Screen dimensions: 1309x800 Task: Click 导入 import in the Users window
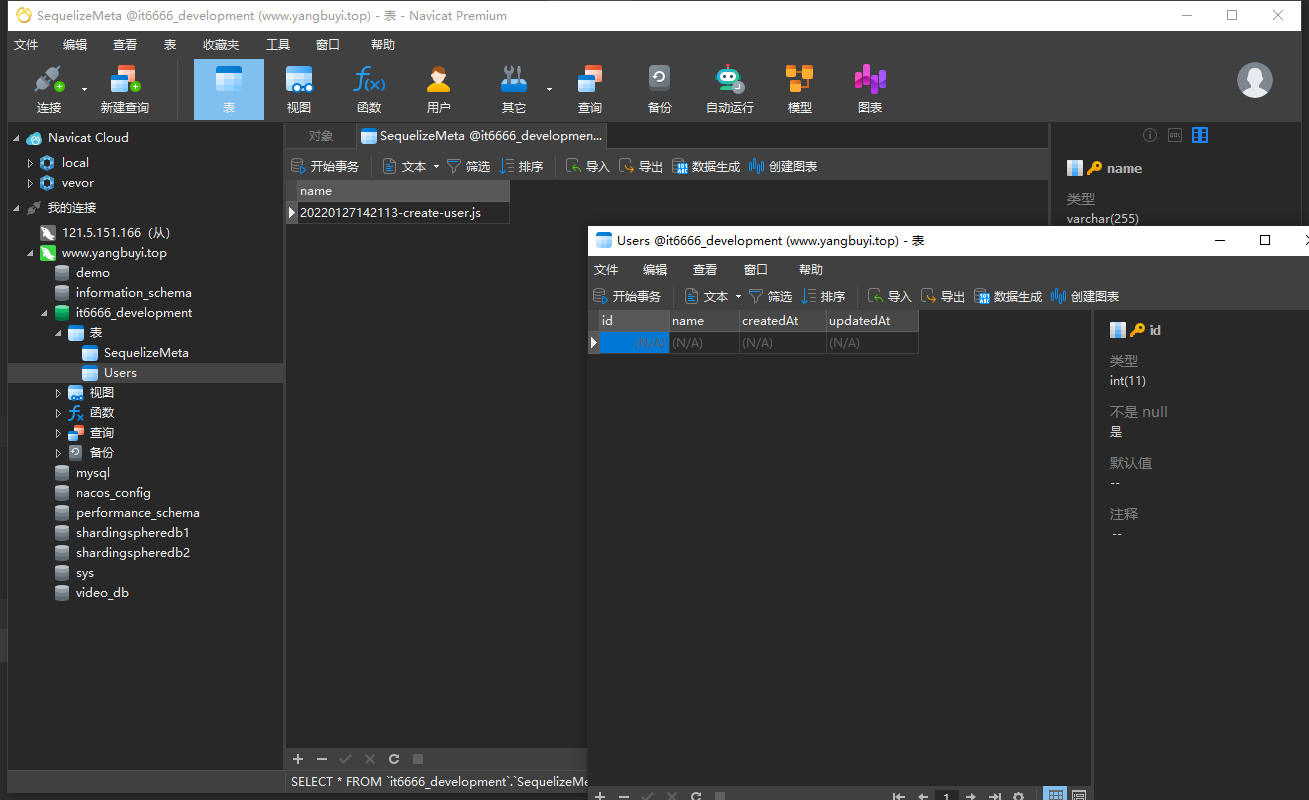click(x=890, y=297)
